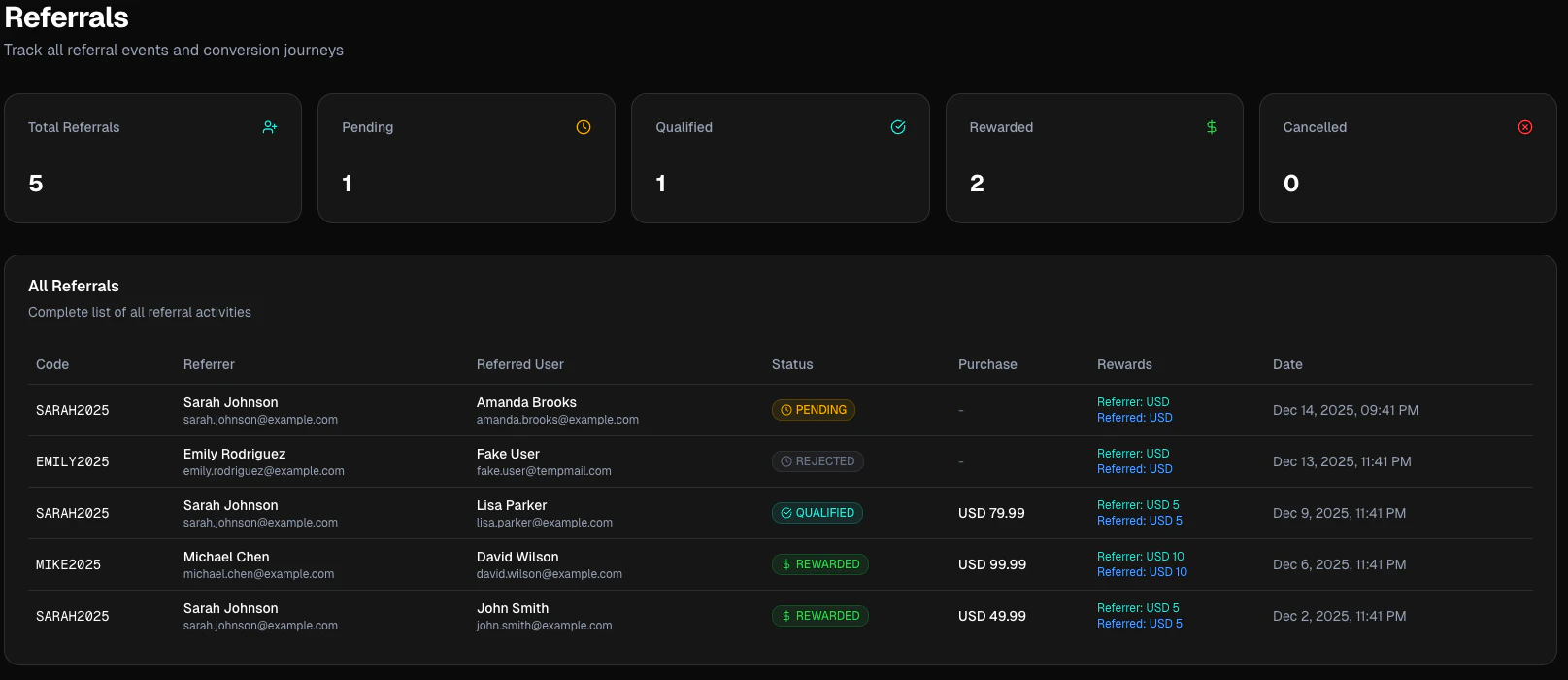Click the fake.user@tempmail.com email
The image size is (1568, 680).
click(544, 471)
